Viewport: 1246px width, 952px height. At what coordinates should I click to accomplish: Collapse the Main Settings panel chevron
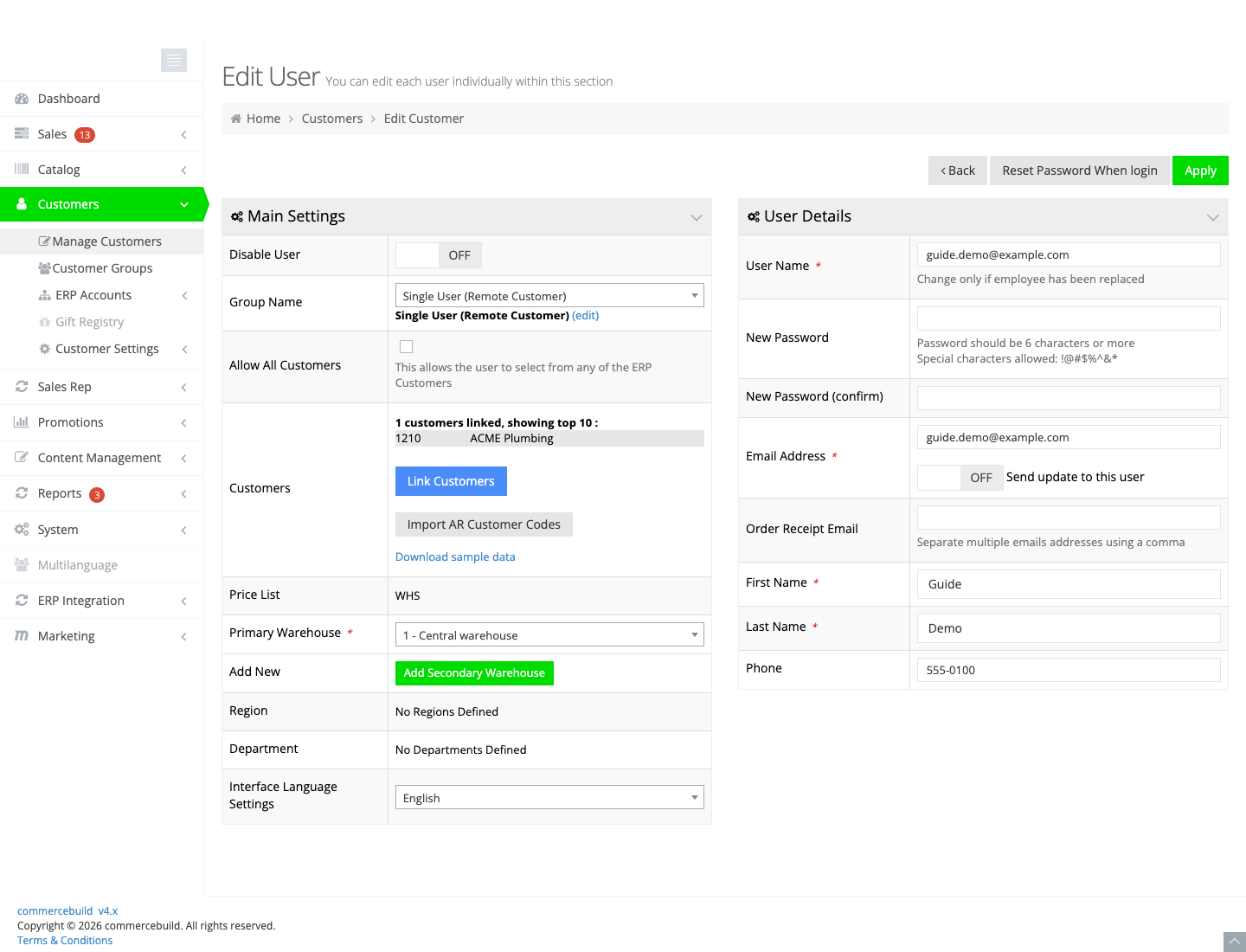(x=696, y=217)
